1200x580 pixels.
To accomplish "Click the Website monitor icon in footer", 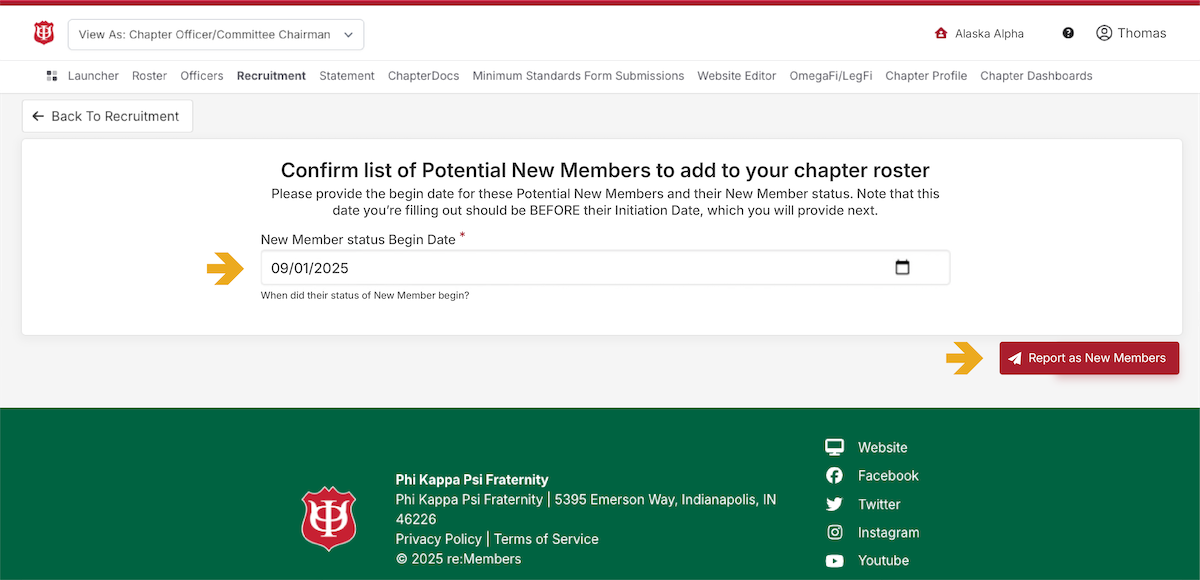I will click(x=834, y=447).
